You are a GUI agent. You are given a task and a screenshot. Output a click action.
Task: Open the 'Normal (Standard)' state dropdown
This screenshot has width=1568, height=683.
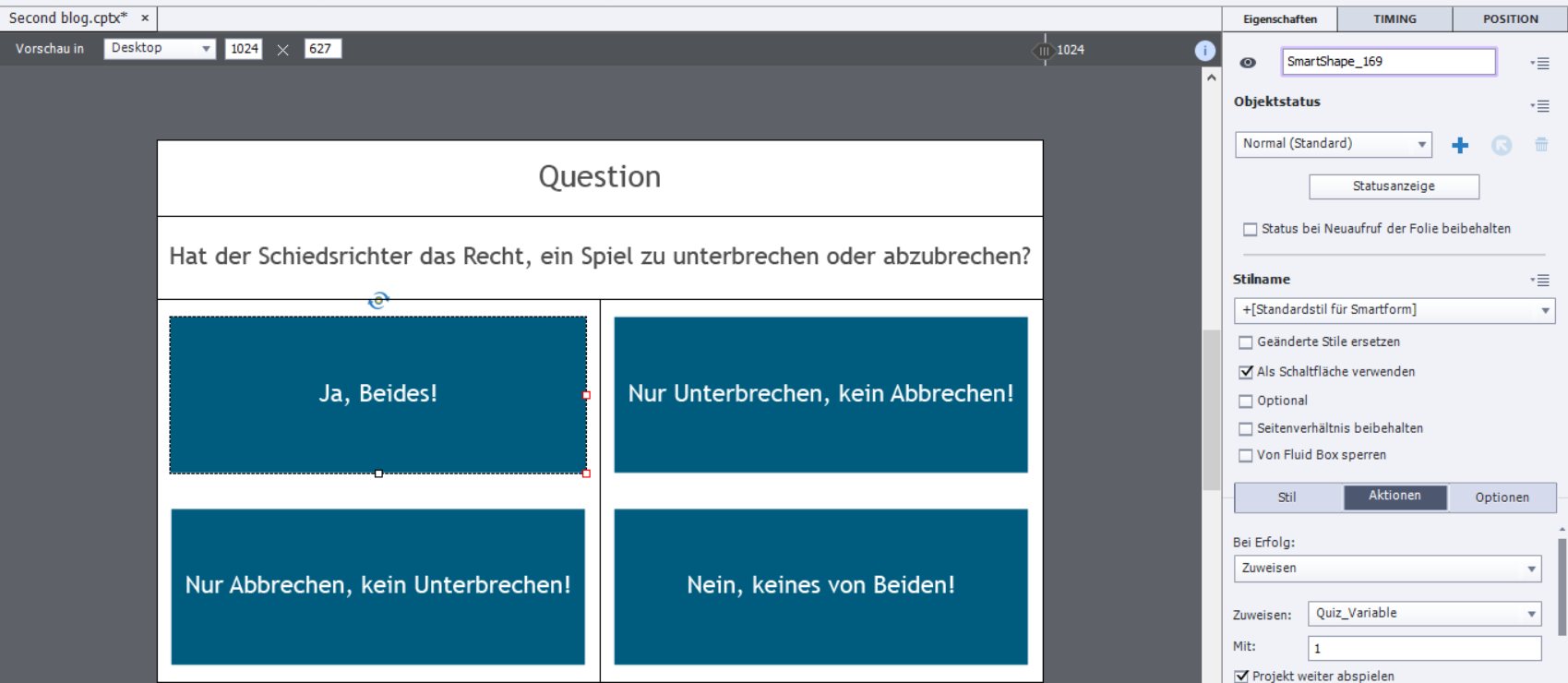coord(1333,144)
